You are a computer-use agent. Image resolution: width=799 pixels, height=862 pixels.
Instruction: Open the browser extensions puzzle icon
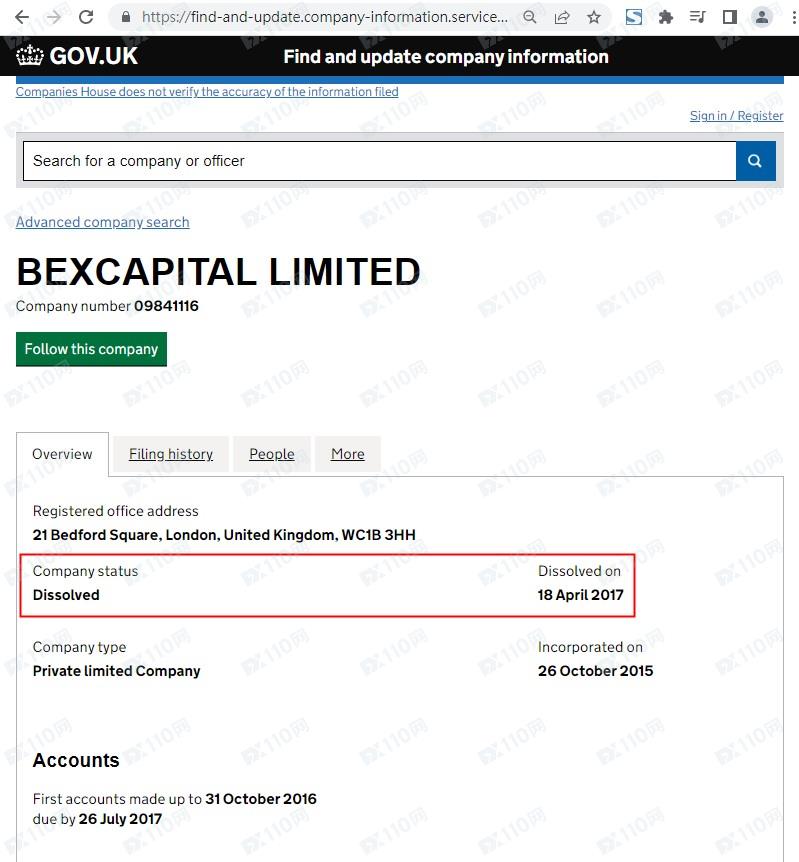pyautogui.click(x=666, y=17)
